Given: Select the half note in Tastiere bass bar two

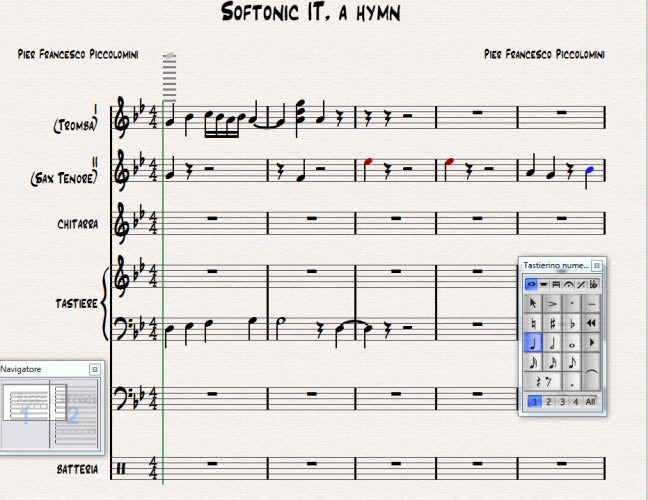Looking at the screenshot, I should click(281, 321).
